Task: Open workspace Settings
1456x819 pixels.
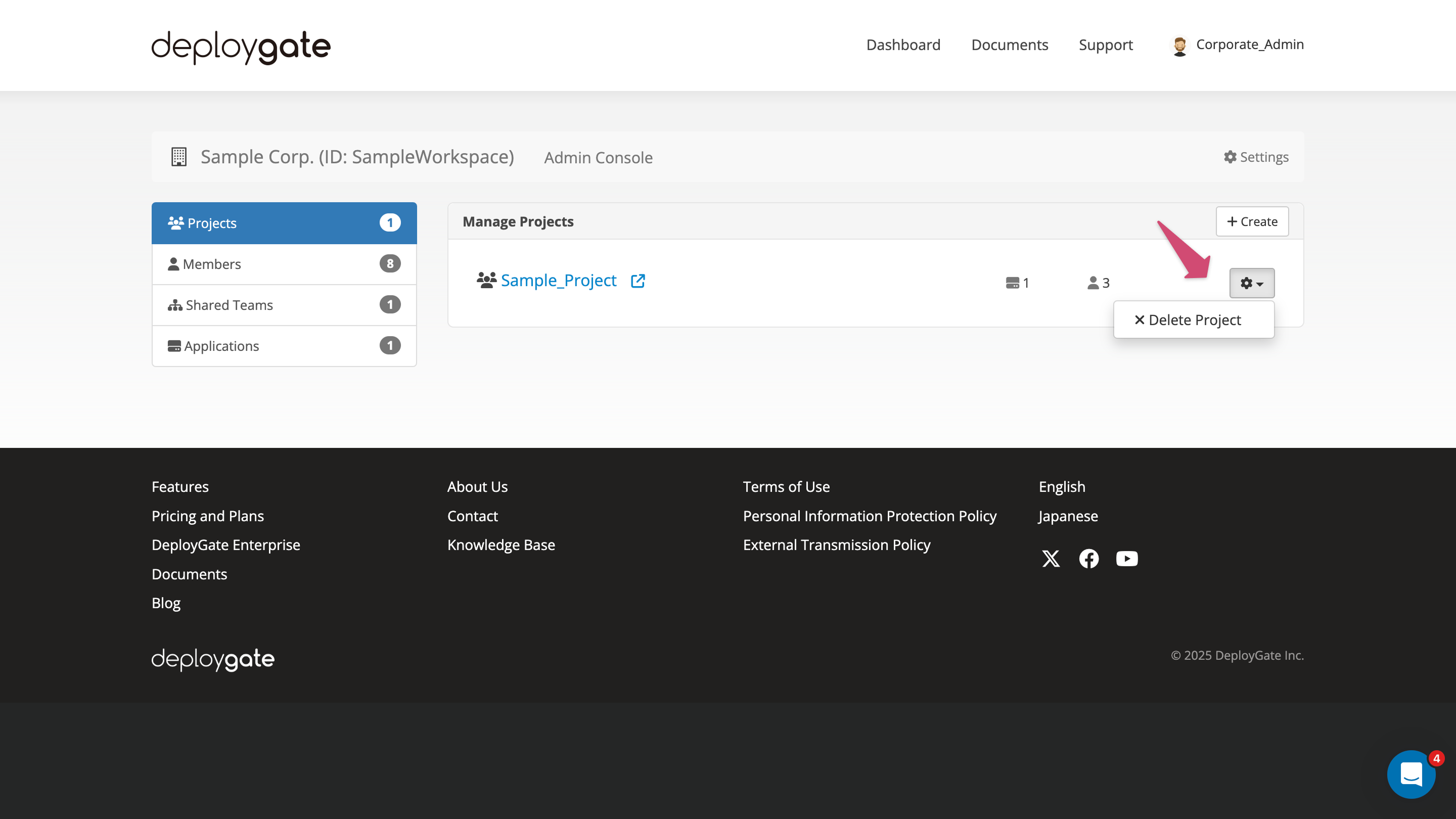Action: (x=1256, y=157)
